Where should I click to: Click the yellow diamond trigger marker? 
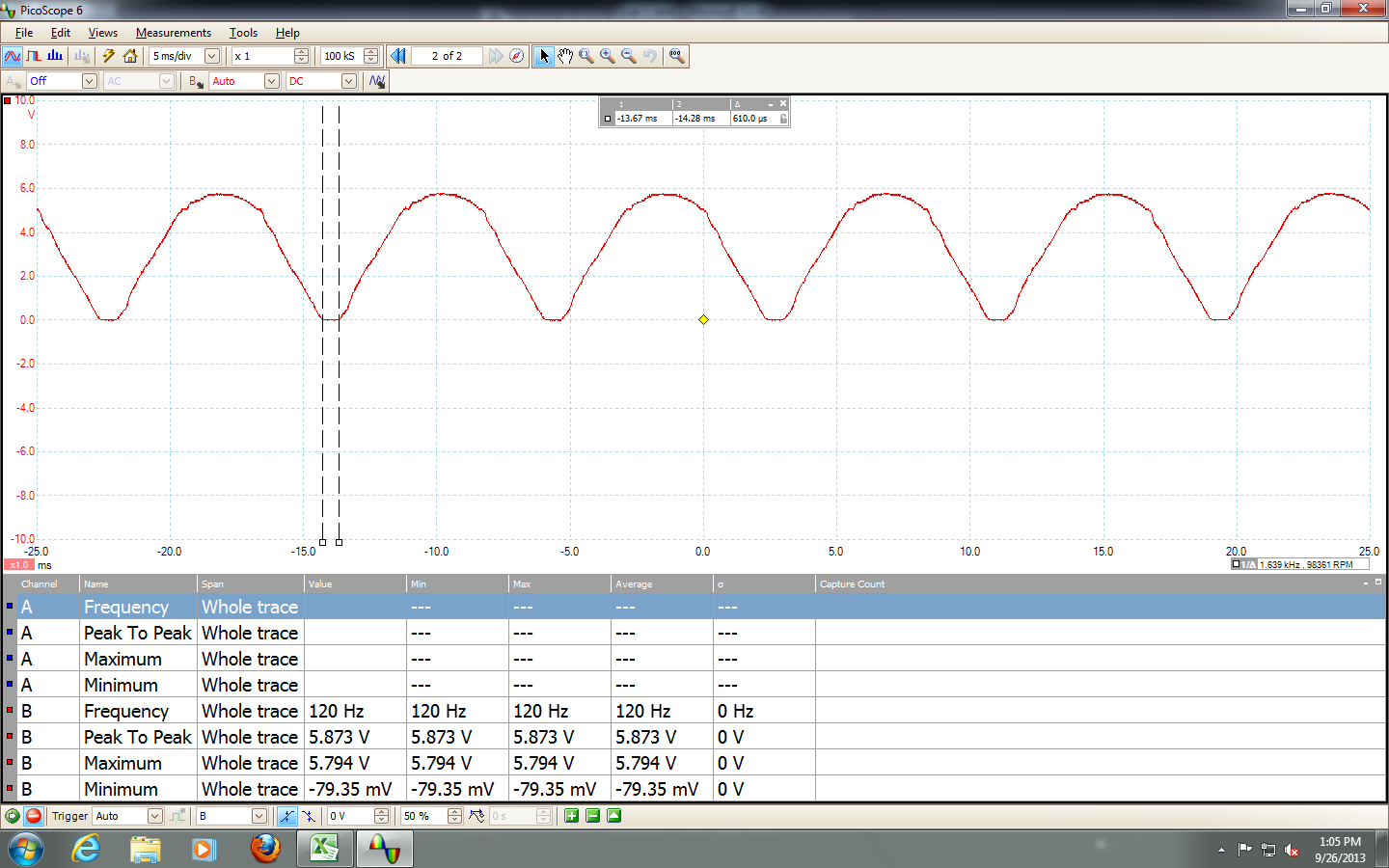tap(703, 319)
